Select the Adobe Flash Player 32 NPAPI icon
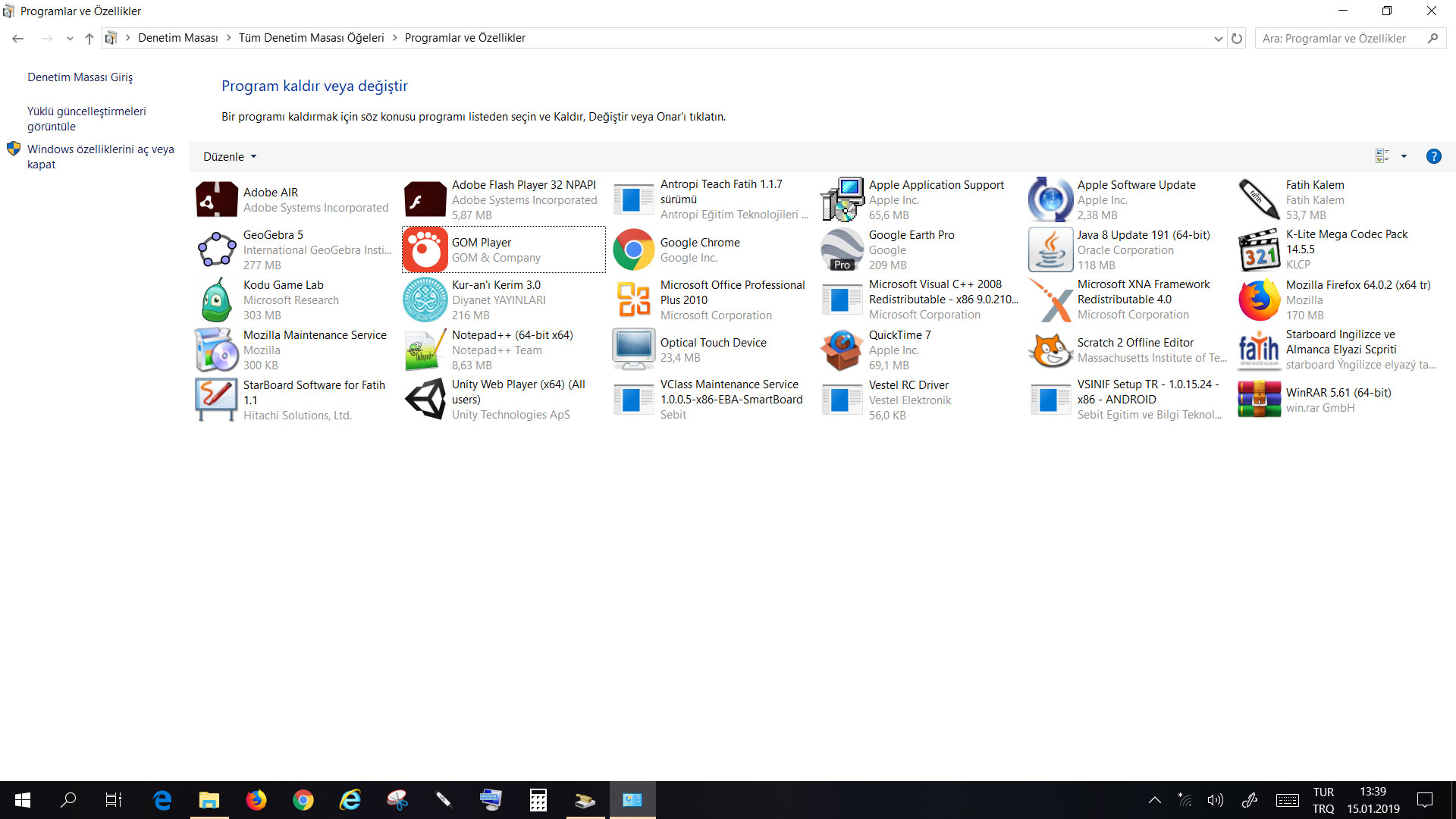Viewport: 1456px width, 819px height. pos(425,200)
